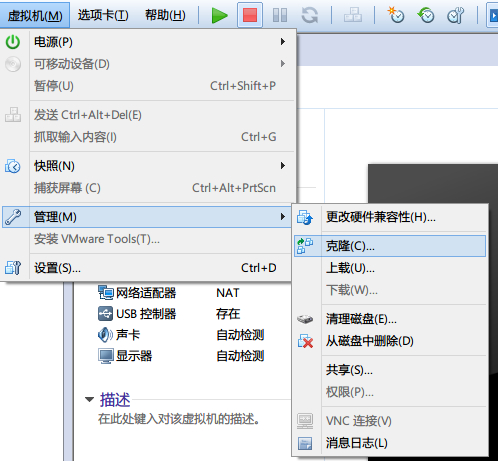Click the submenu arrow next to 管理(M)
Viewport: 498px width, 461px height.
(283, 217)
